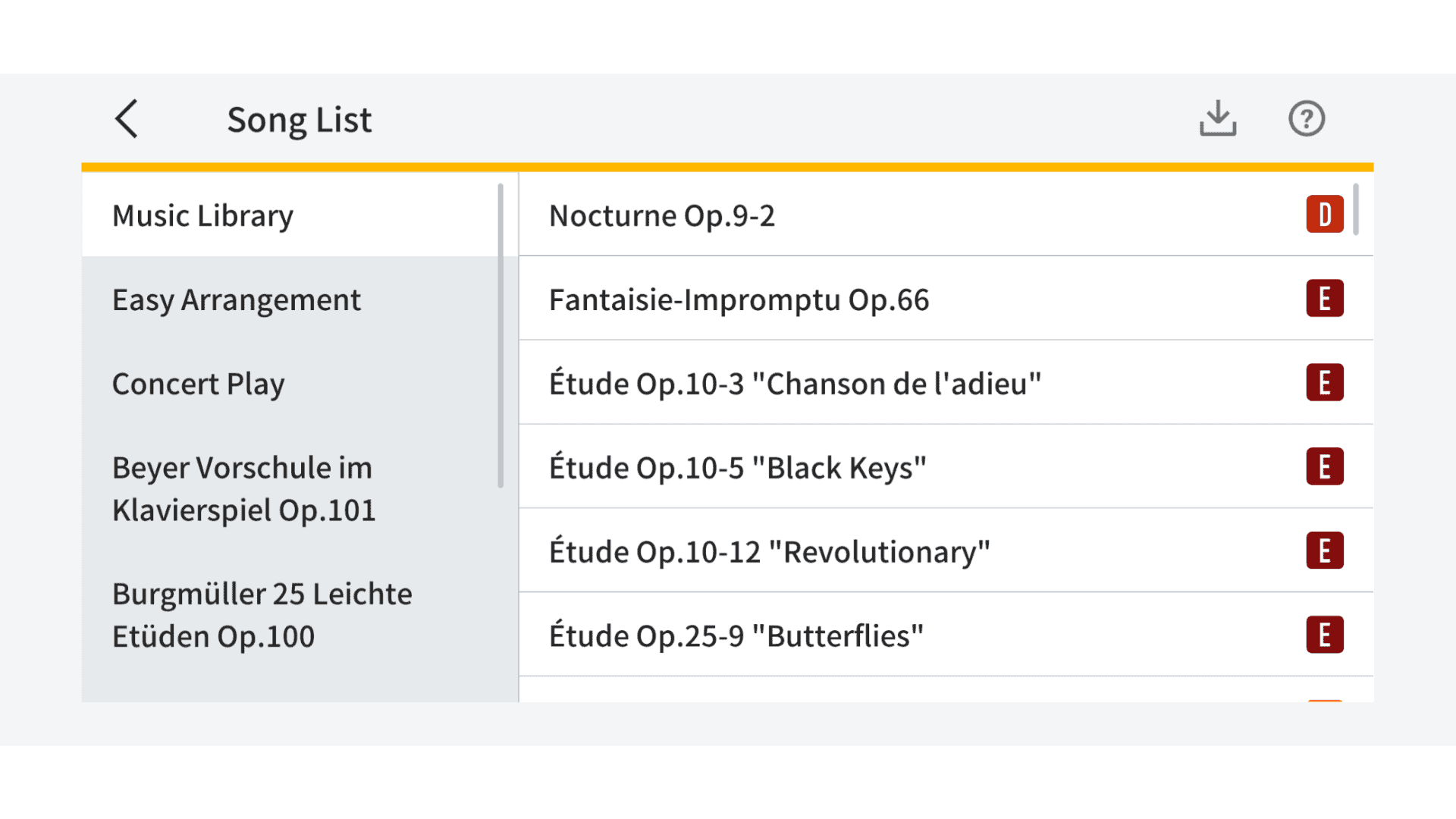Open the Concert Play category
The height and width of the screenshot is (819, 1456).
[x=199, y=384]
